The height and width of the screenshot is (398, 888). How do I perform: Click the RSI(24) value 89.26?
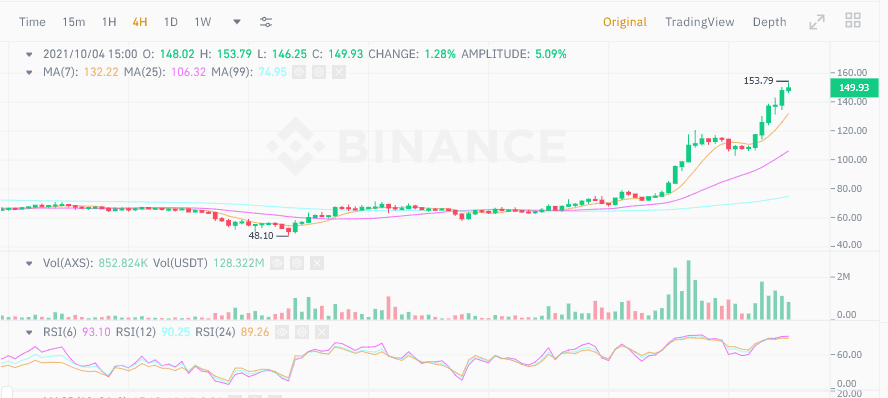click(x=254, y=333)
